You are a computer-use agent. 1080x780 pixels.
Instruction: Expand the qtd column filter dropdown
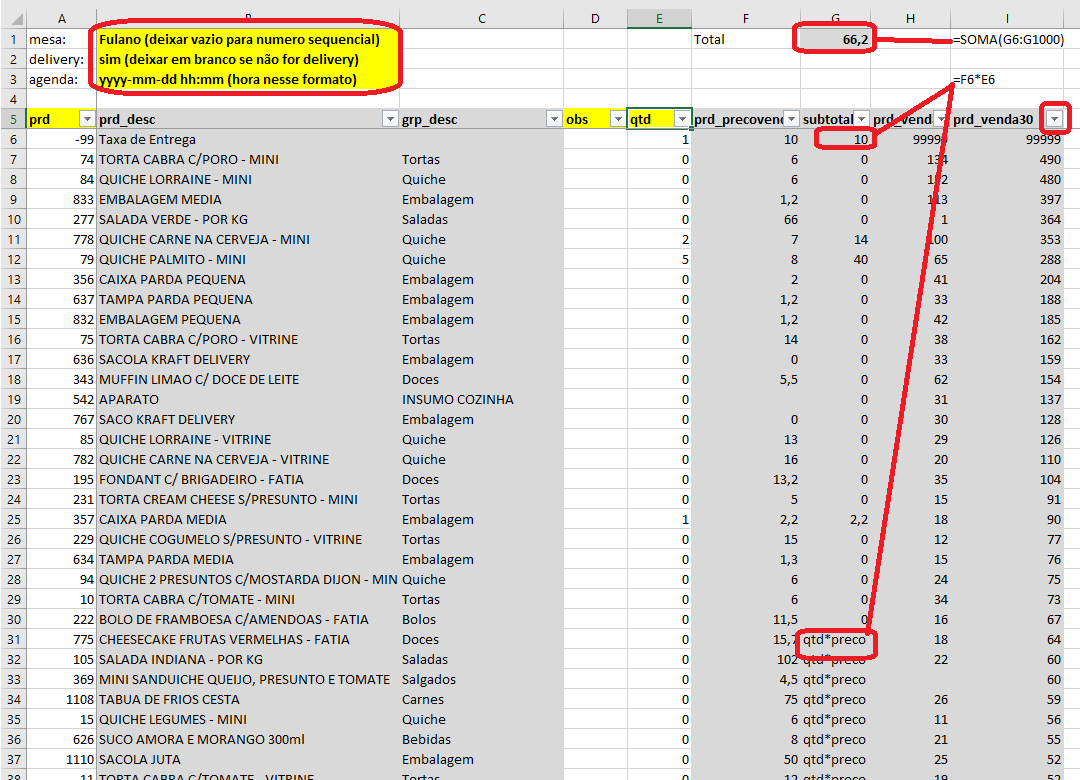click(682, 119)
